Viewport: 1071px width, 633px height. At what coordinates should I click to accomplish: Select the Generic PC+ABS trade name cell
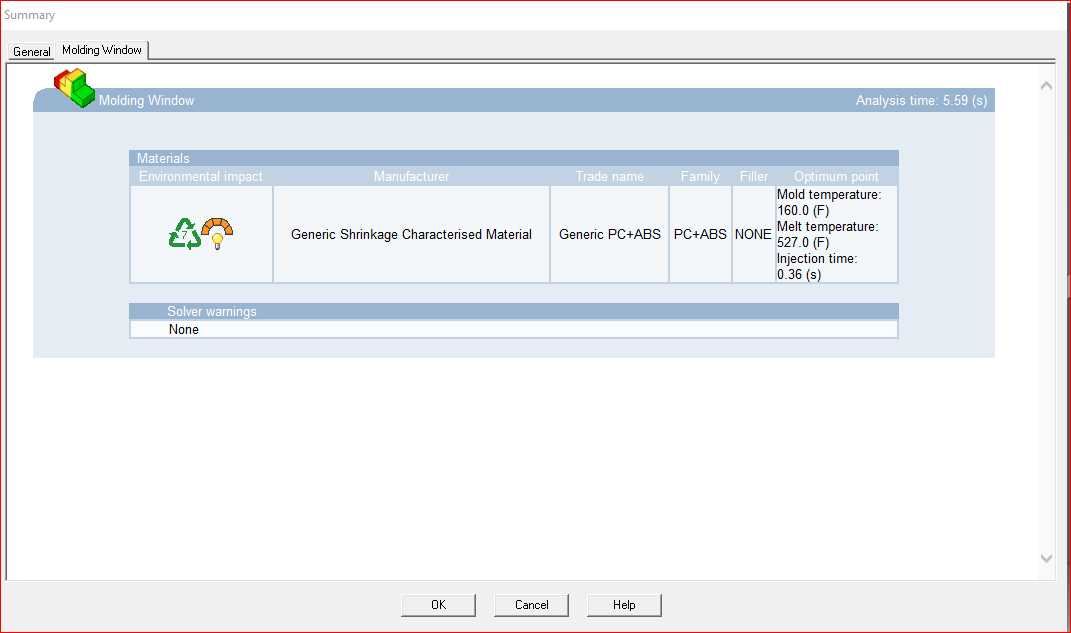click(609, 234)
